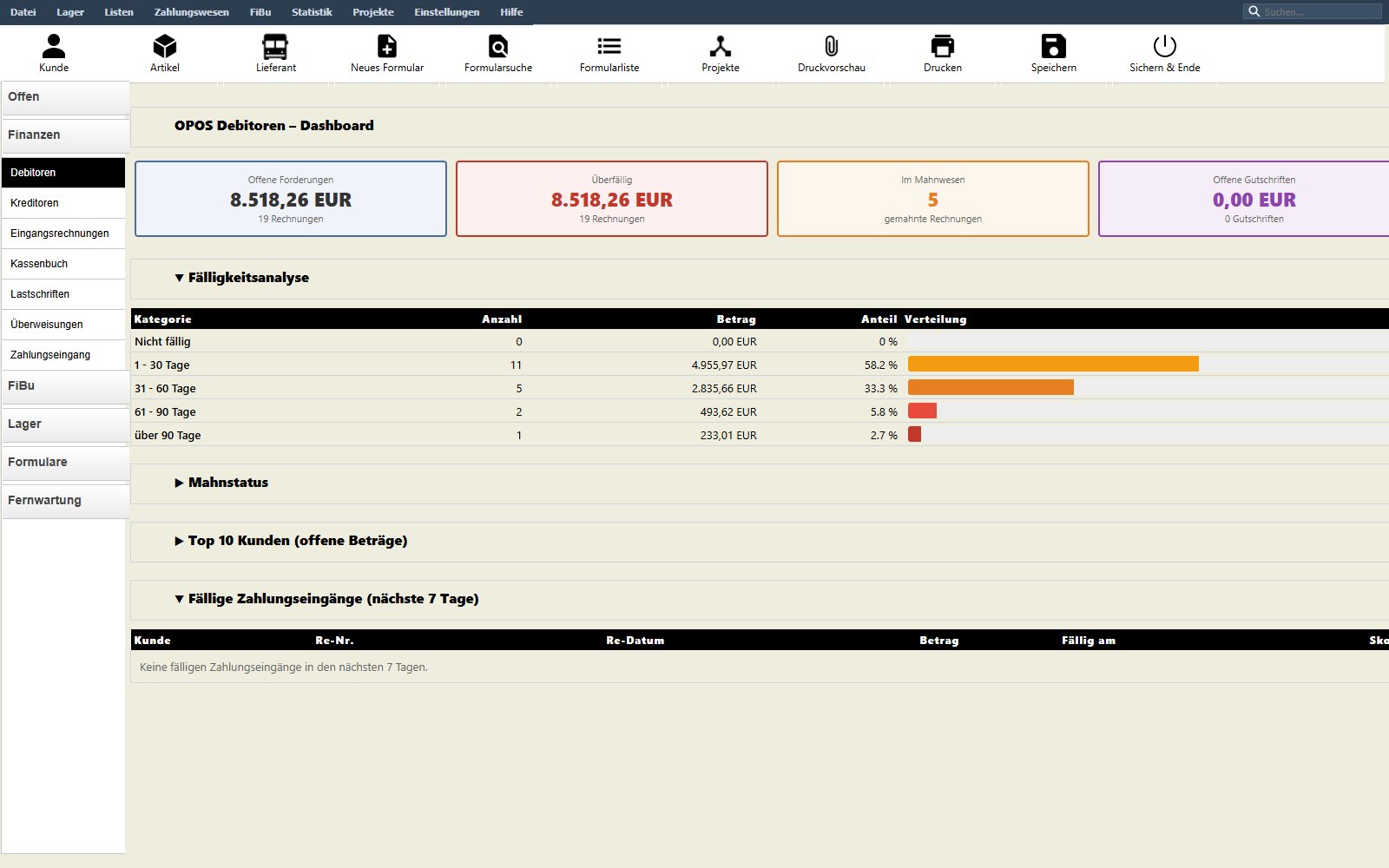Viewport: 1389px width, 868px height.
Task: Open Überweisungen sidebar entry
Action: click(63, 325)
